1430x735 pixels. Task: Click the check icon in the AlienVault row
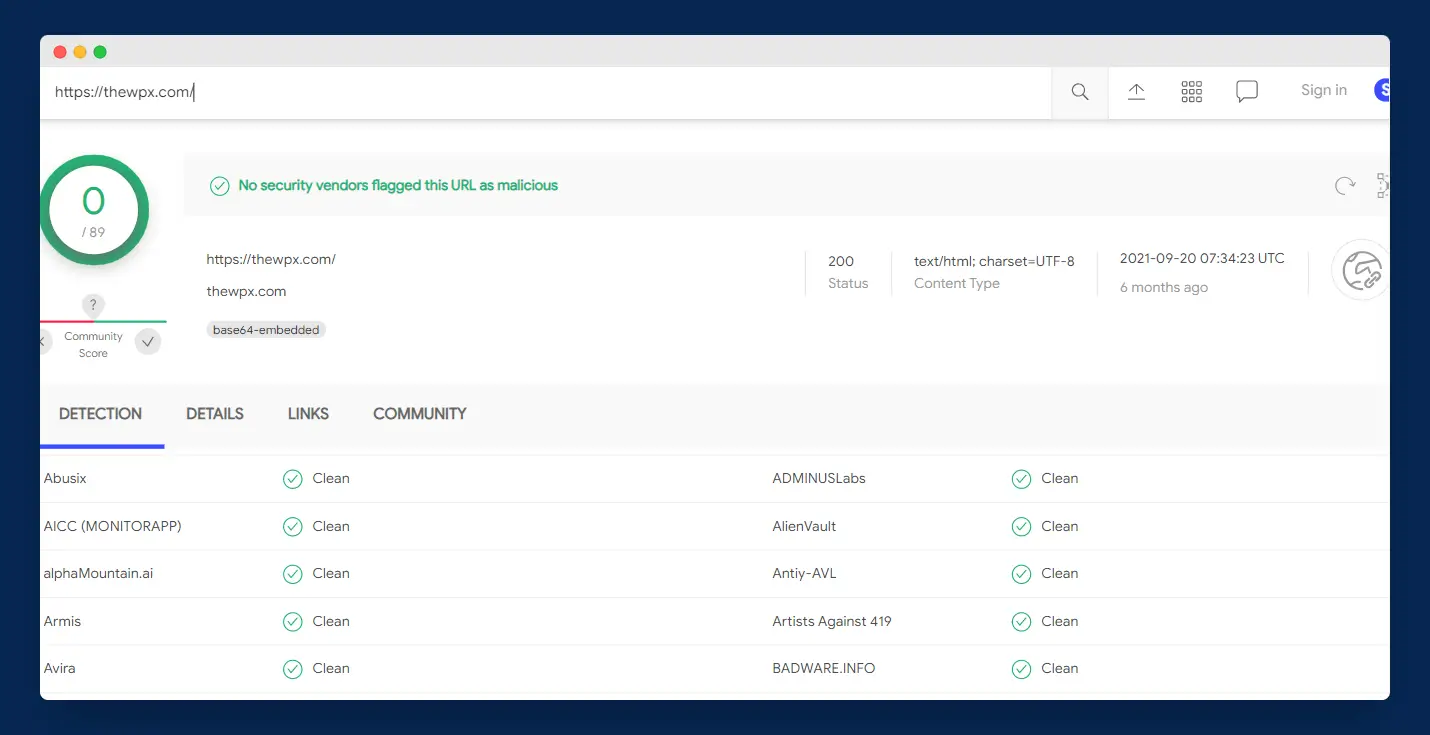[x=1021, y=527]
